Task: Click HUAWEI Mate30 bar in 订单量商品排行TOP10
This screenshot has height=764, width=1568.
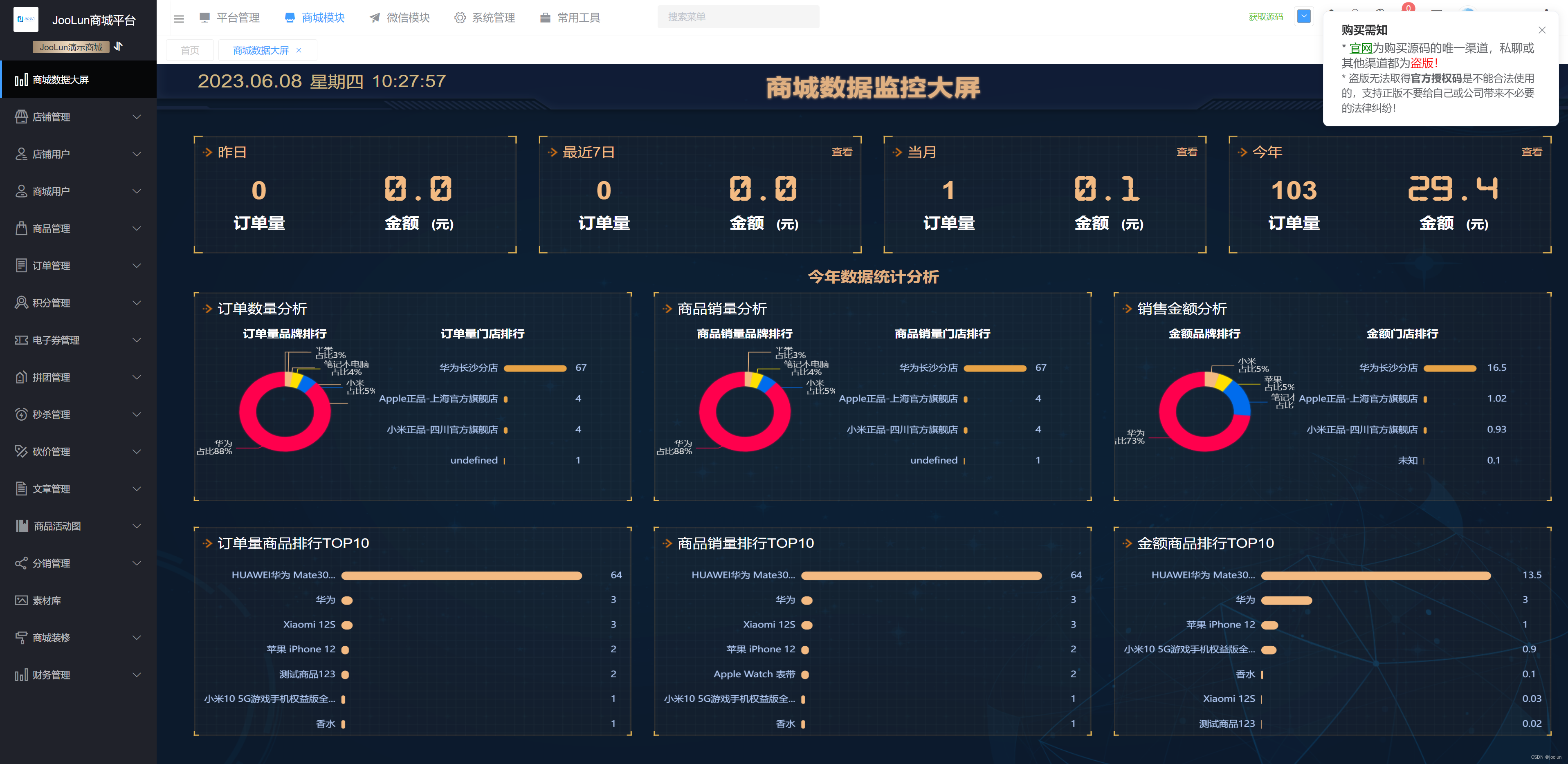Action: pos(461,576)
